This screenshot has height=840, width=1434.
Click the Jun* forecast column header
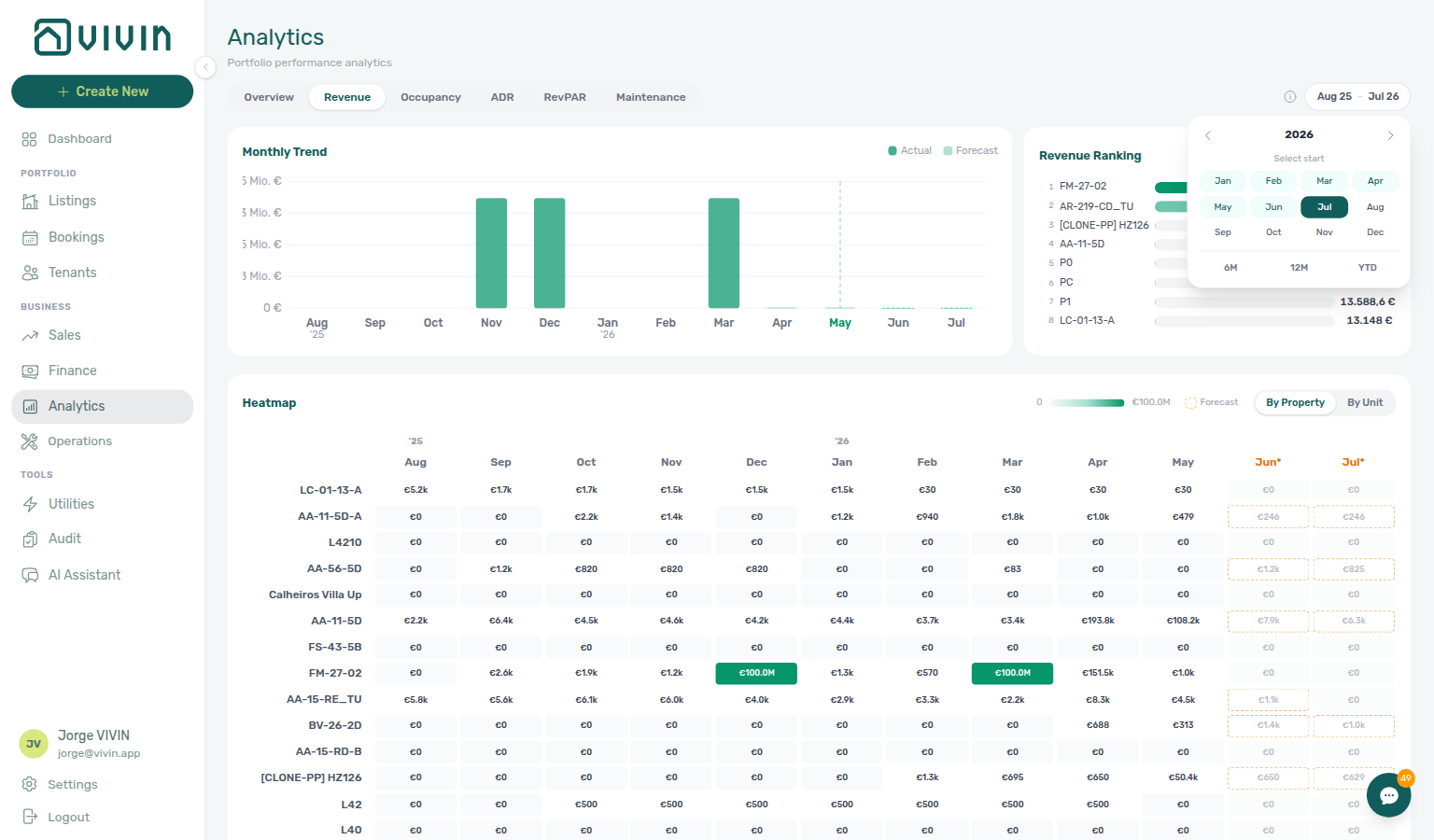[1268, 462]
